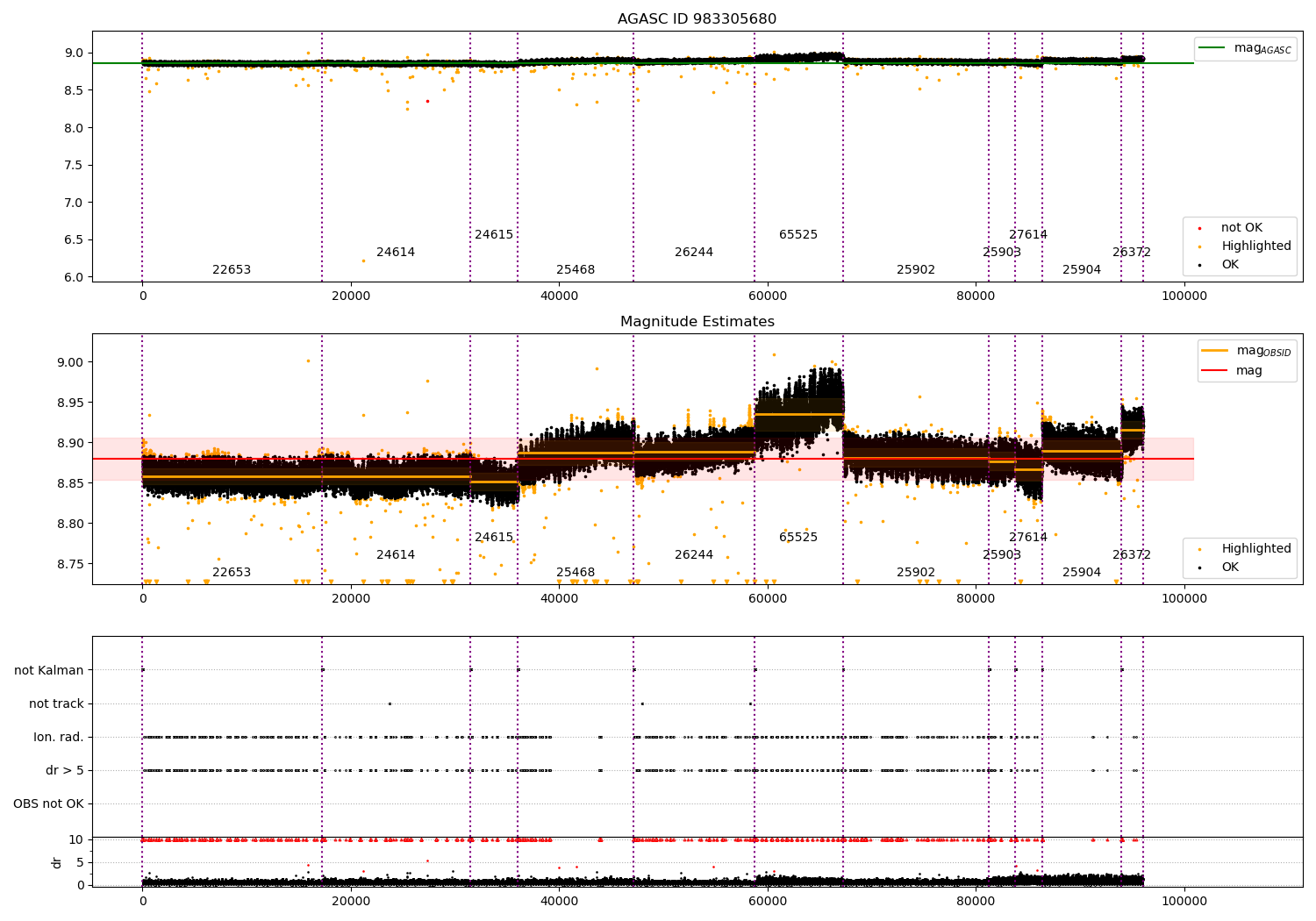Select the mag OBSID legend label
This screenshot has height=921, width=1316.
tap(1264, 351)
